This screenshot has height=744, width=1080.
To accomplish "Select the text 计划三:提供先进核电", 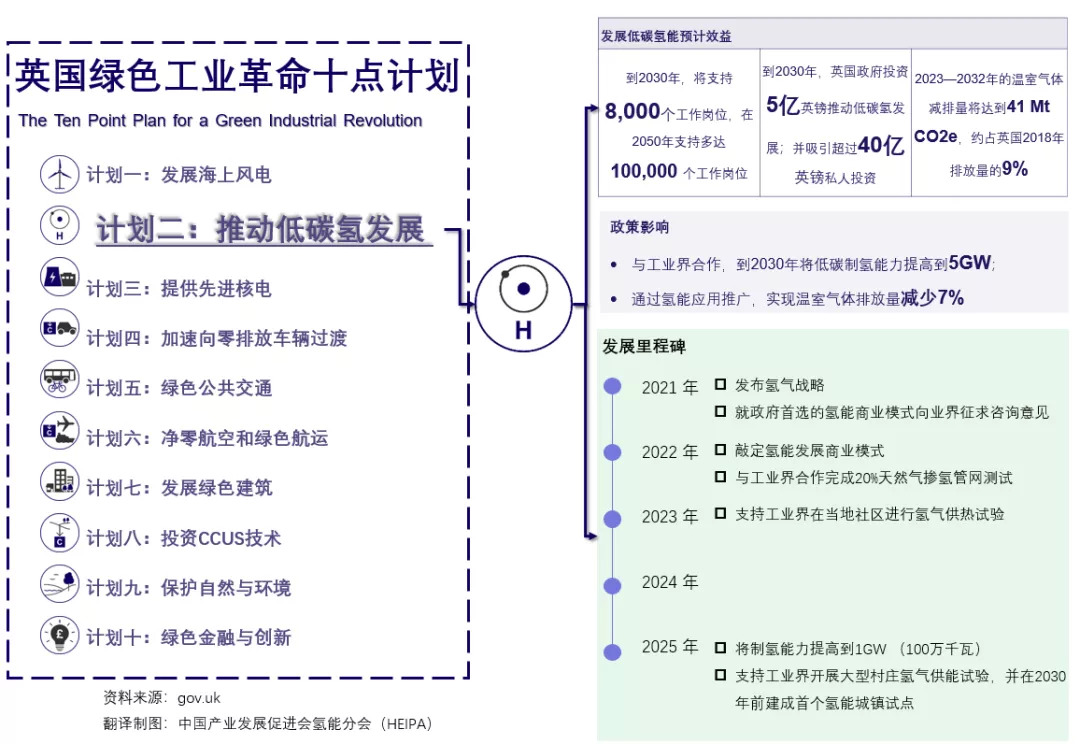I will point(178,288).
